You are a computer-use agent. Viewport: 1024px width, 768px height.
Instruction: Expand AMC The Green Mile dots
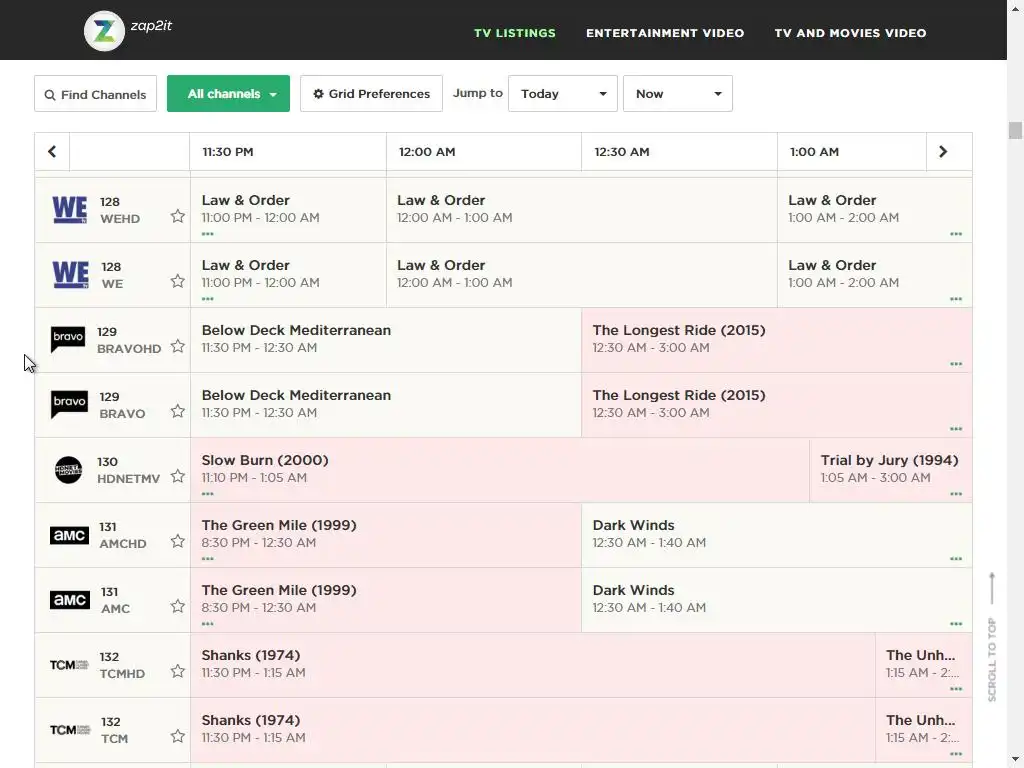click(208, 624)
